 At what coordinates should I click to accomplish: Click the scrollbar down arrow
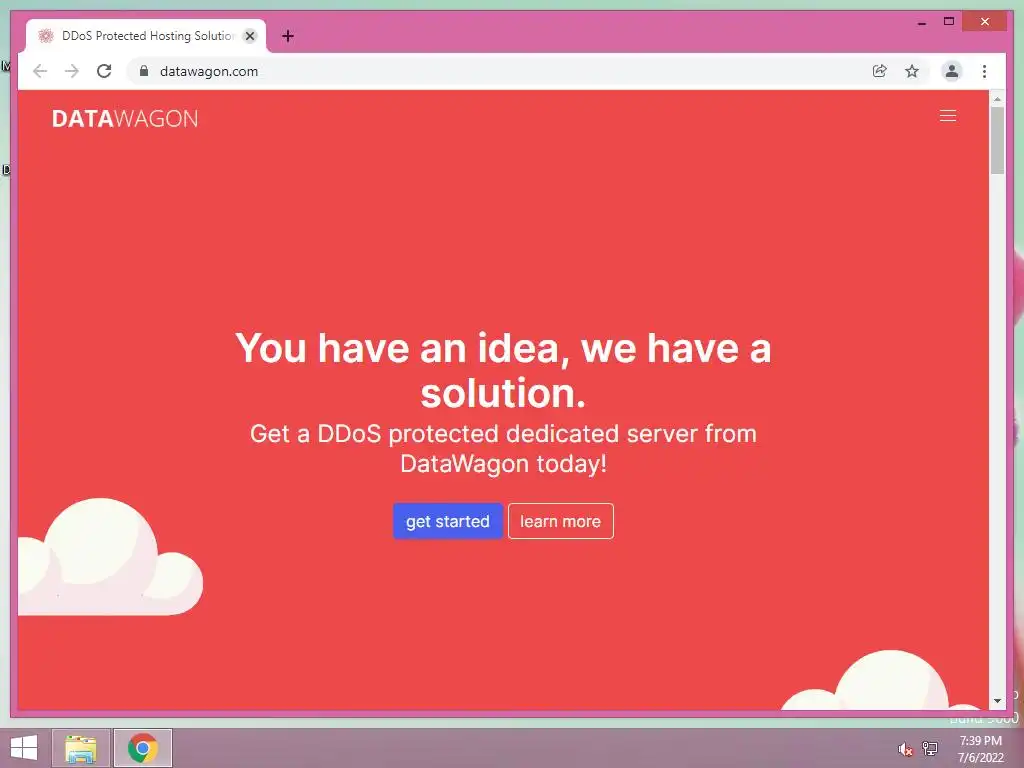tap(997, 701)
